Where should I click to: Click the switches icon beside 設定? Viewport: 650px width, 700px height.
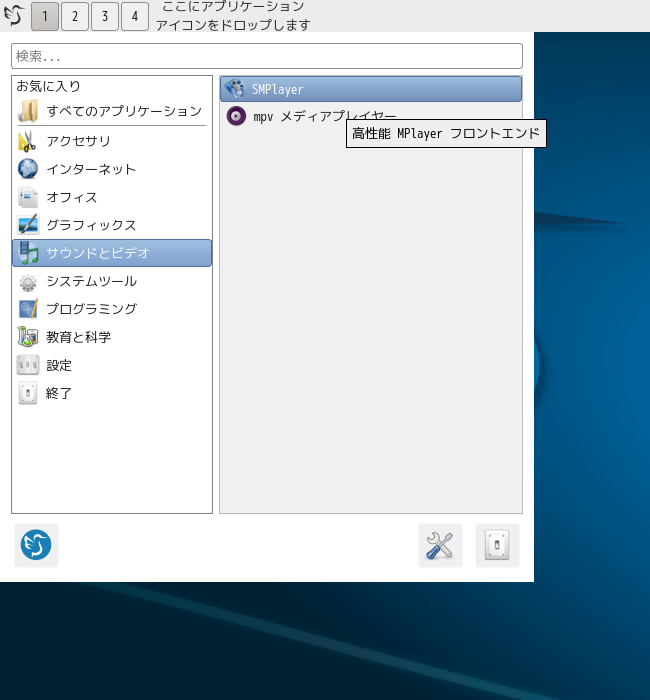click(28, 365)
